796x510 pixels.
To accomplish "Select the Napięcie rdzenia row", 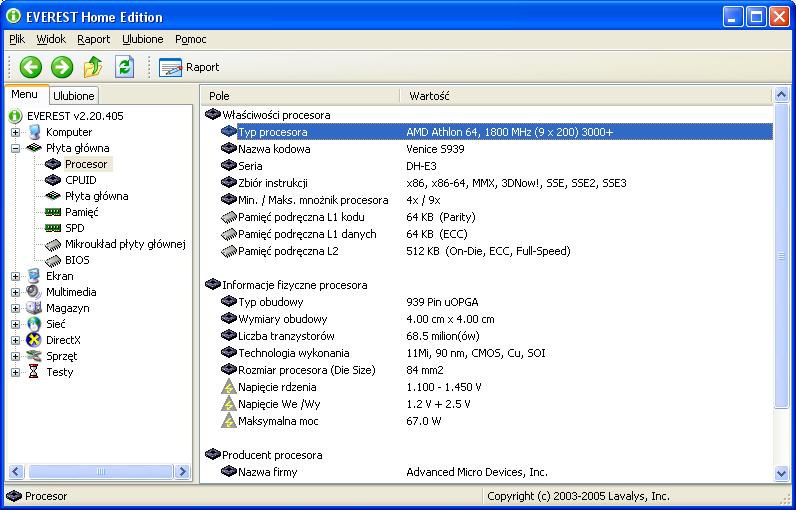I will [277, 387].
